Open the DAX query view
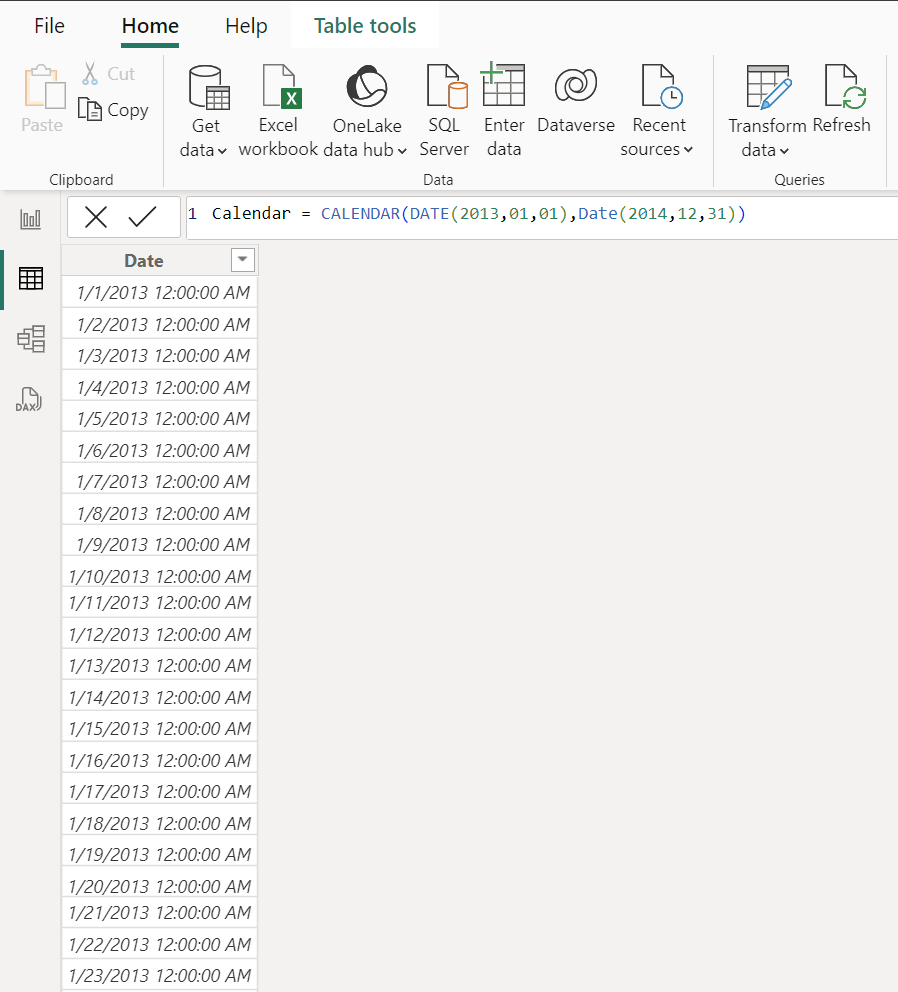 (x=29, y=399)
